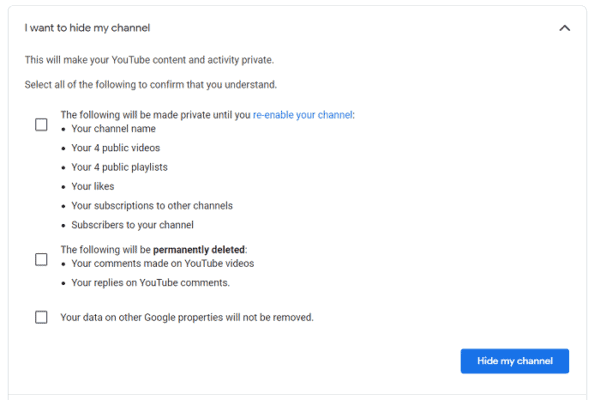Enable the Google properties data checkbox
Viewport: 600px width, 400px height.
(x=41, y=318)
